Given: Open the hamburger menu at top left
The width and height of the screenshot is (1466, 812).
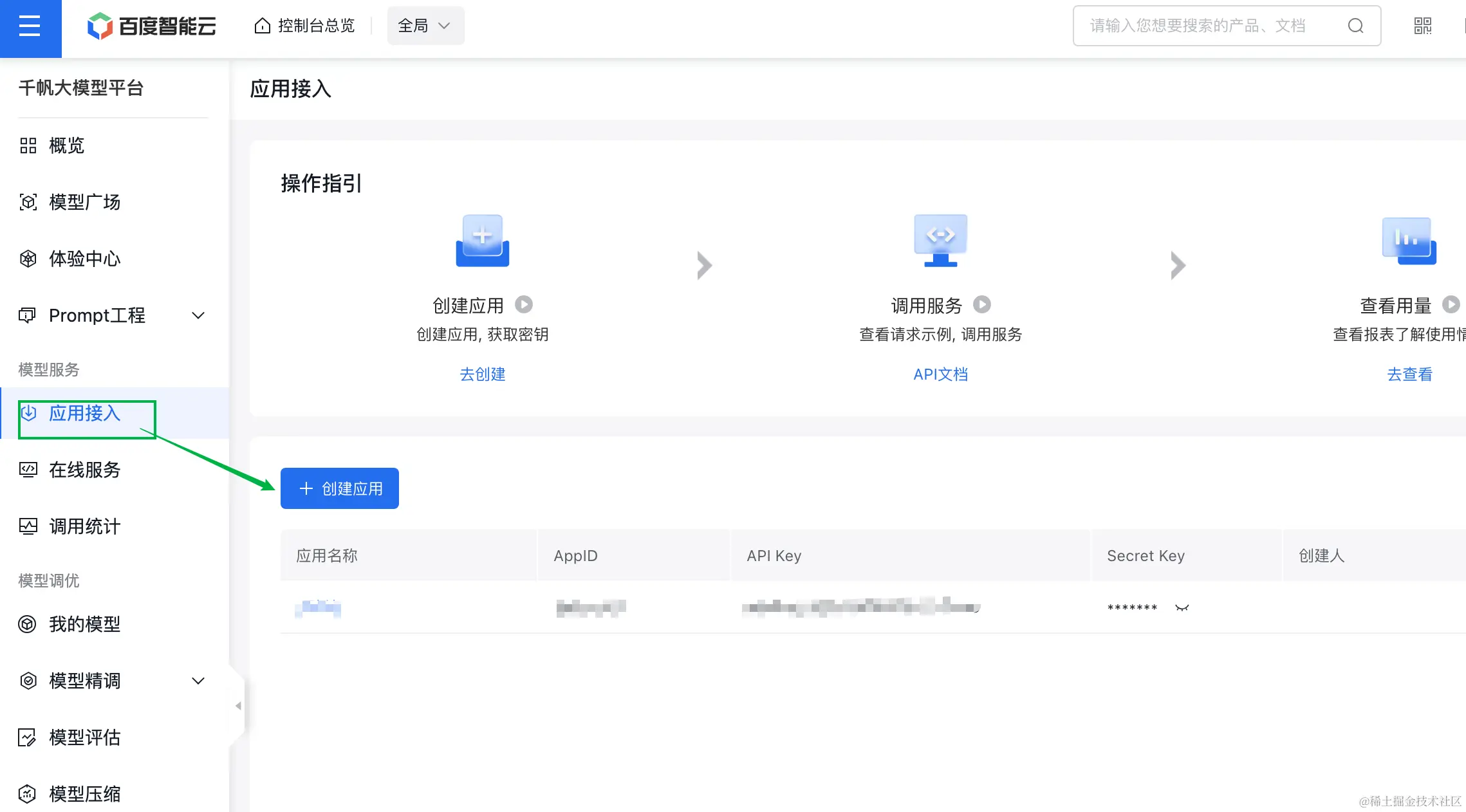Looking at the screenshot, I should coord(30,26).
